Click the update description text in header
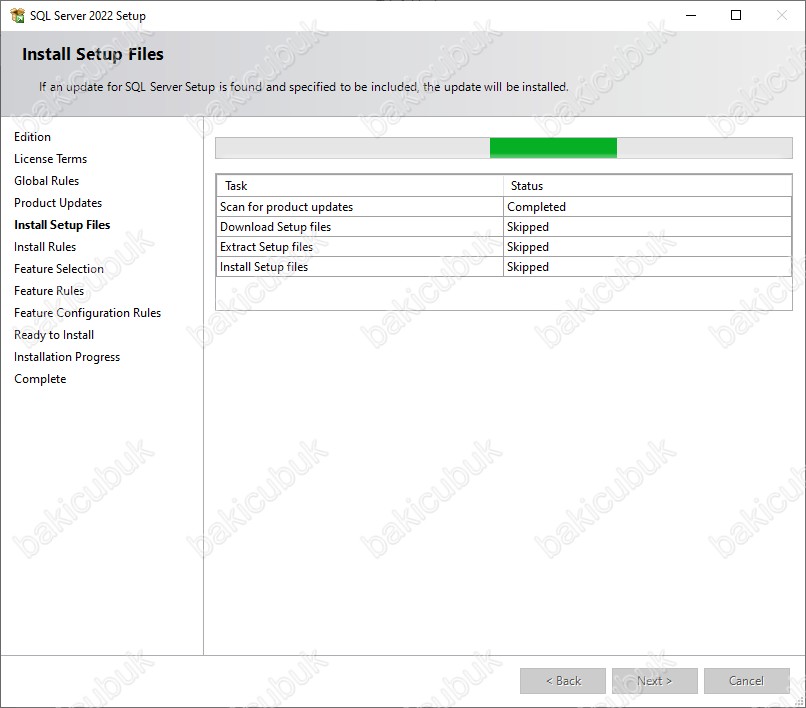806x708 pixels. [304, 87]
